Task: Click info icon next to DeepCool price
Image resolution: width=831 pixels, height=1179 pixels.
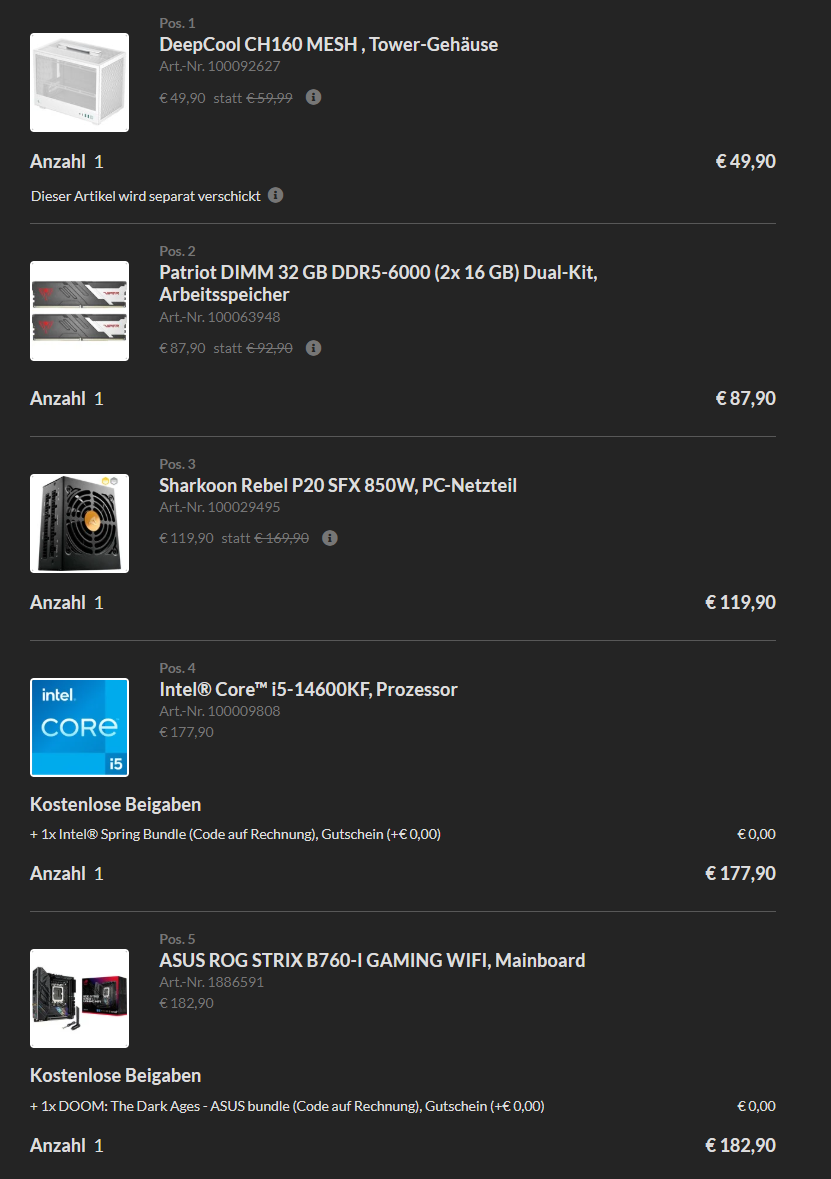Action: pos(314,97)
